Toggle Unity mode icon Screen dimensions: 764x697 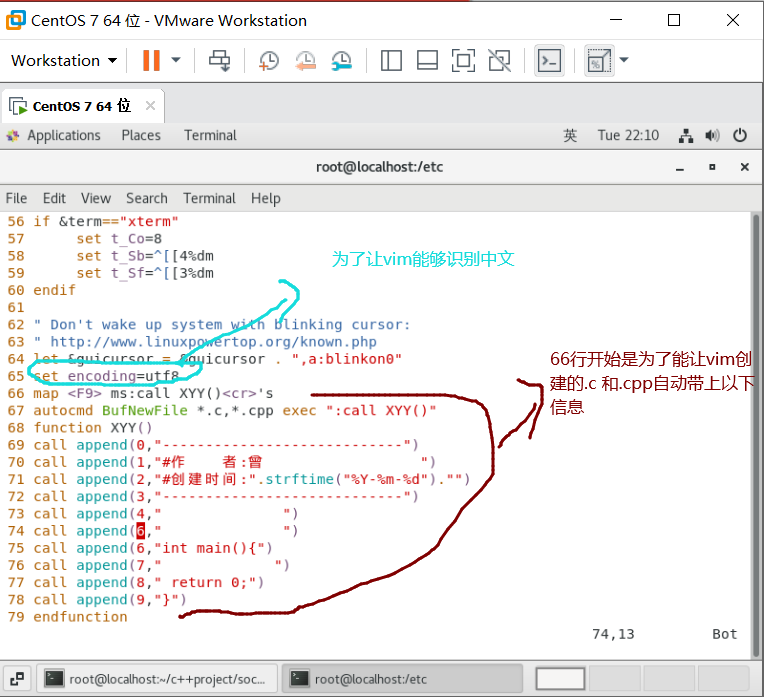[499, 60]
